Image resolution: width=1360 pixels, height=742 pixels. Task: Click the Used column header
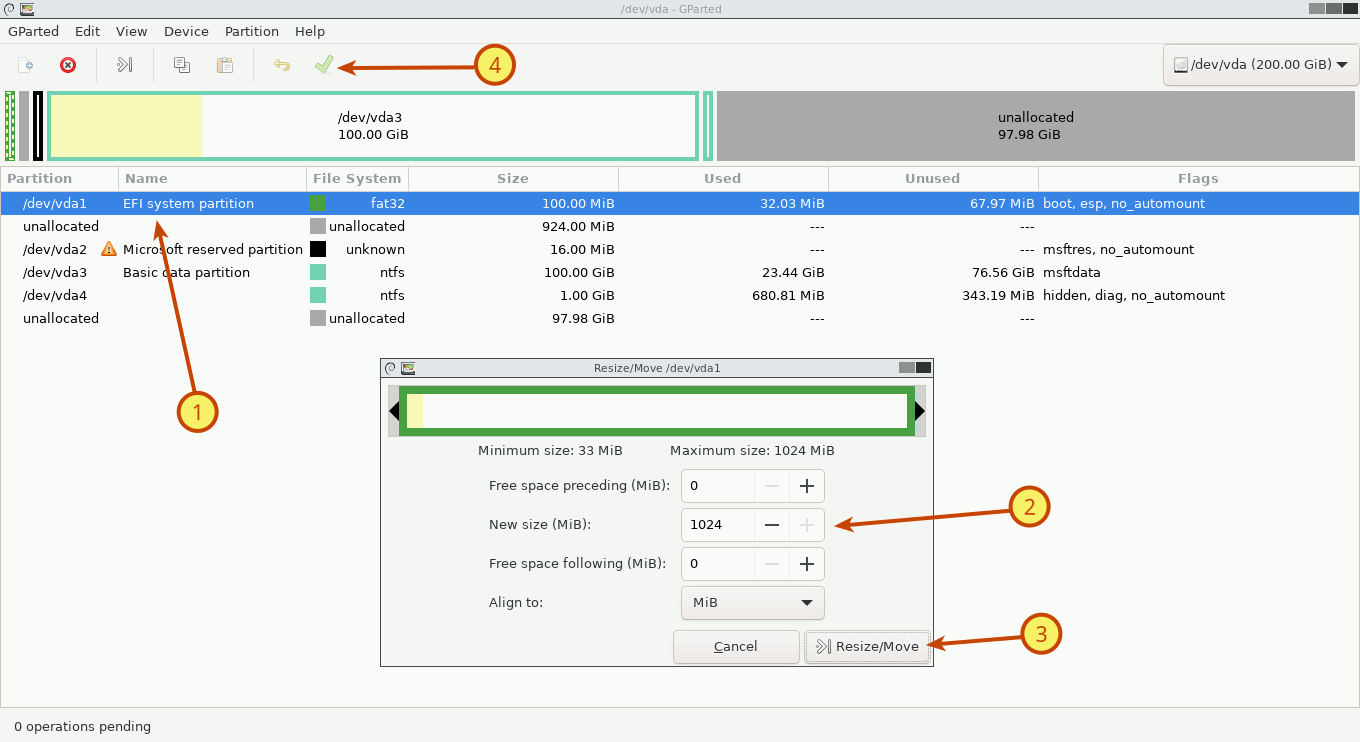pyautogui.click(x=723, y=179)
